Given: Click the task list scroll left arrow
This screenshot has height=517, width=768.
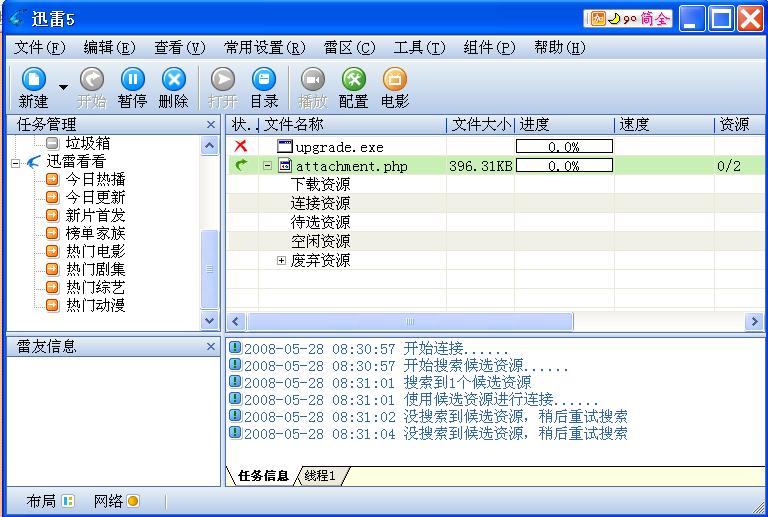Looking at the screenshot, I should tap(236, 322).
